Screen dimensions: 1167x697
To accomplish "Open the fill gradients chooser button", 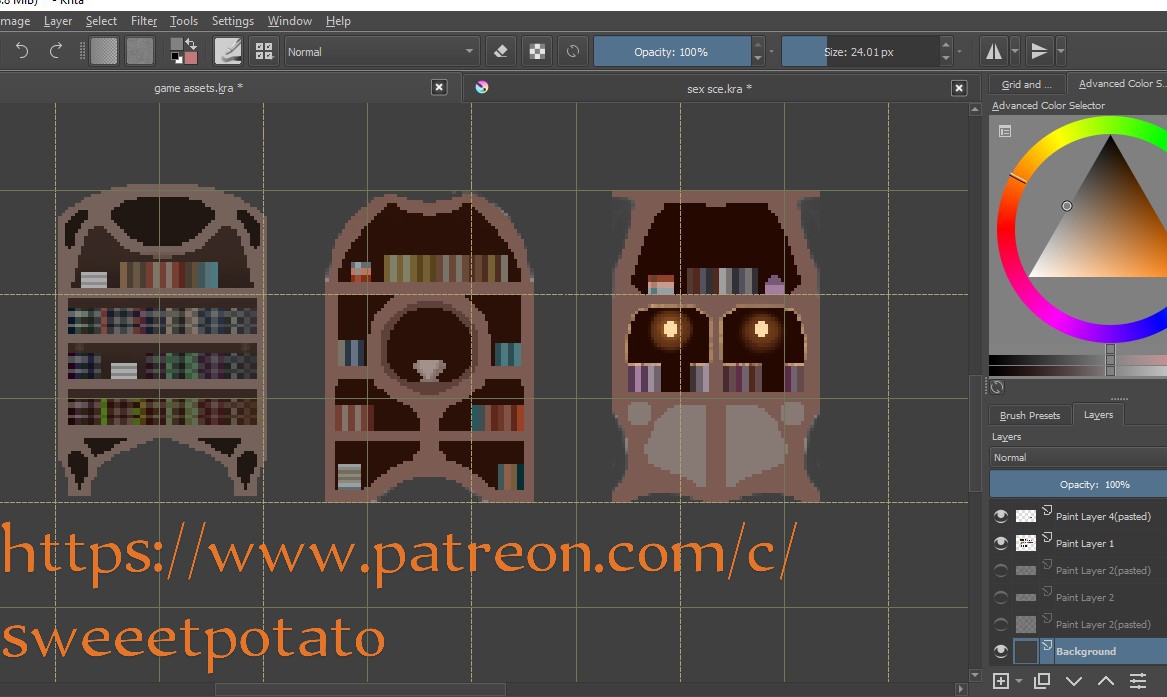I will pos(103,51).
